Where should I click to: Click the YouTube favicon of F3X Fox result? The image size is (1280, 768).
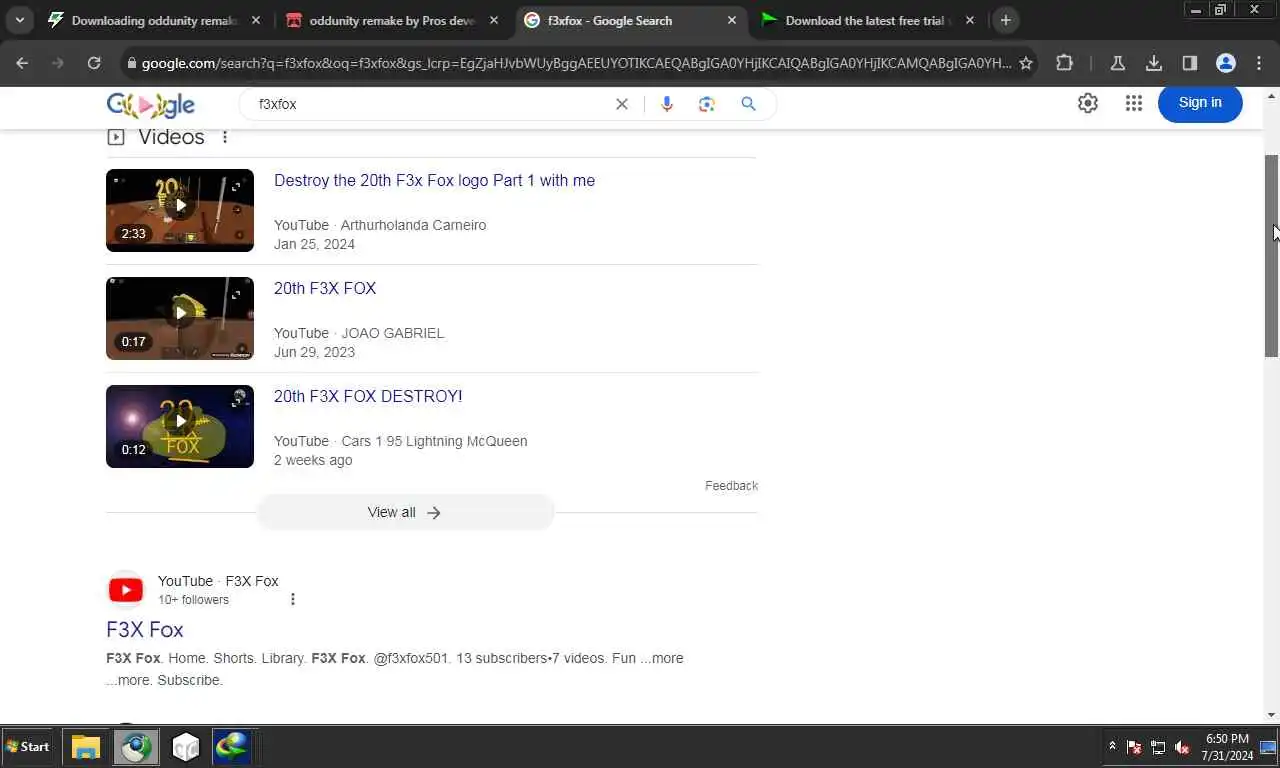coord(126,590)
